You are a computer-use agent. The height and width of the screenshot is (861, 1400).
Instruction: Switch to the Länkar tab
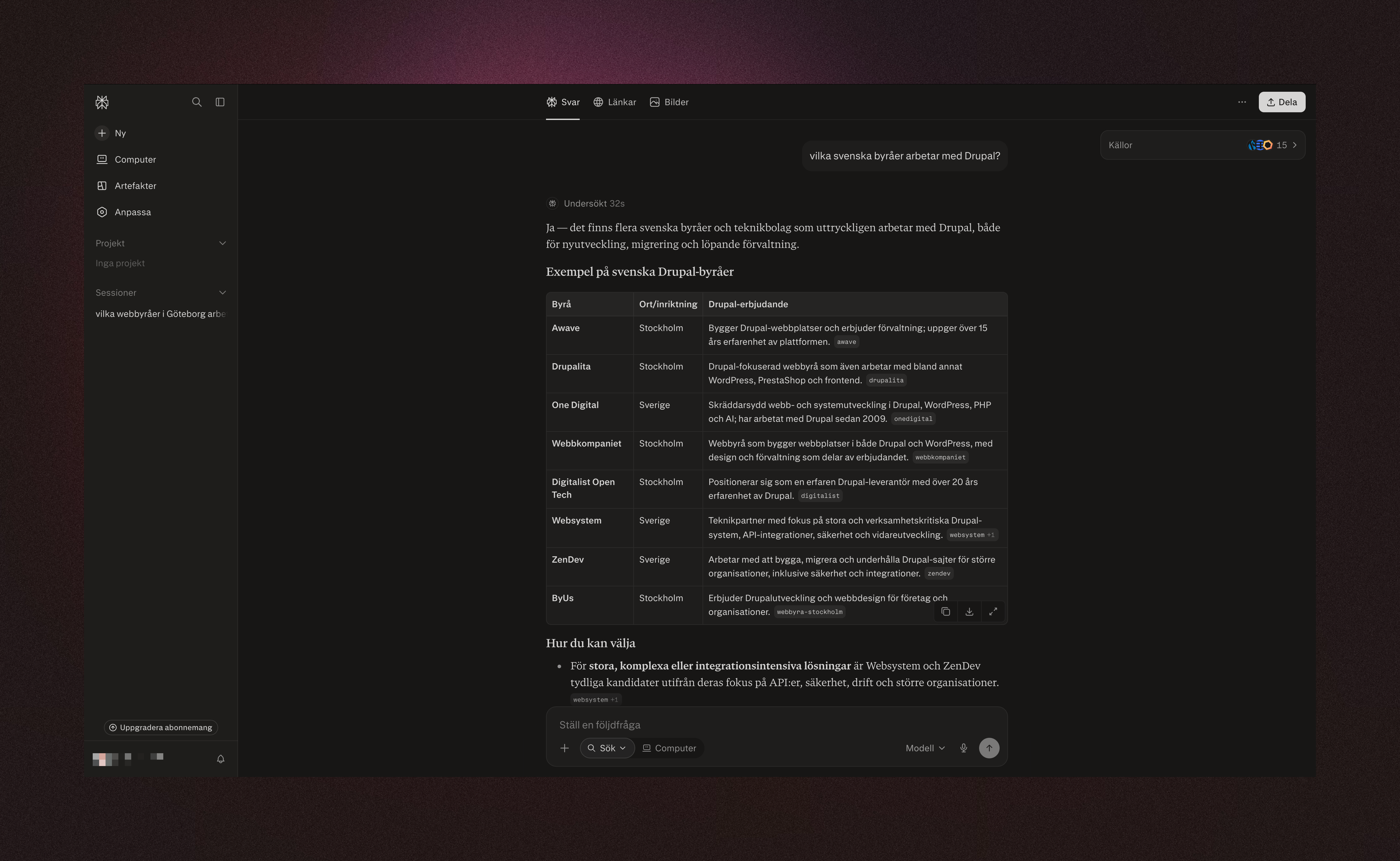point(614,102)
